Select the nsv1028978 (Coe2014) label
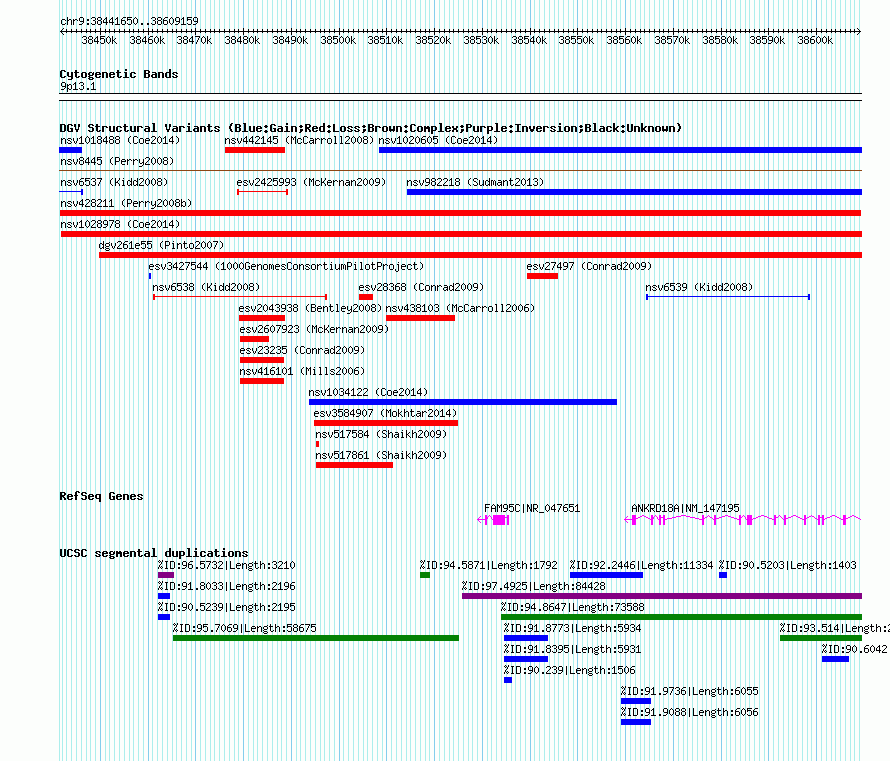The image size is (890, 761). (x=120, y=224)
